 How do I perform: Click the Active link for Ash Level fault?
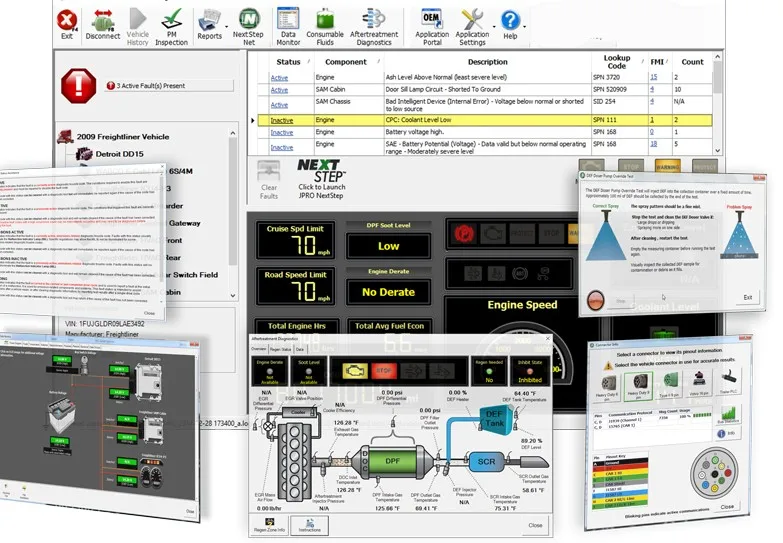(279, 78)
